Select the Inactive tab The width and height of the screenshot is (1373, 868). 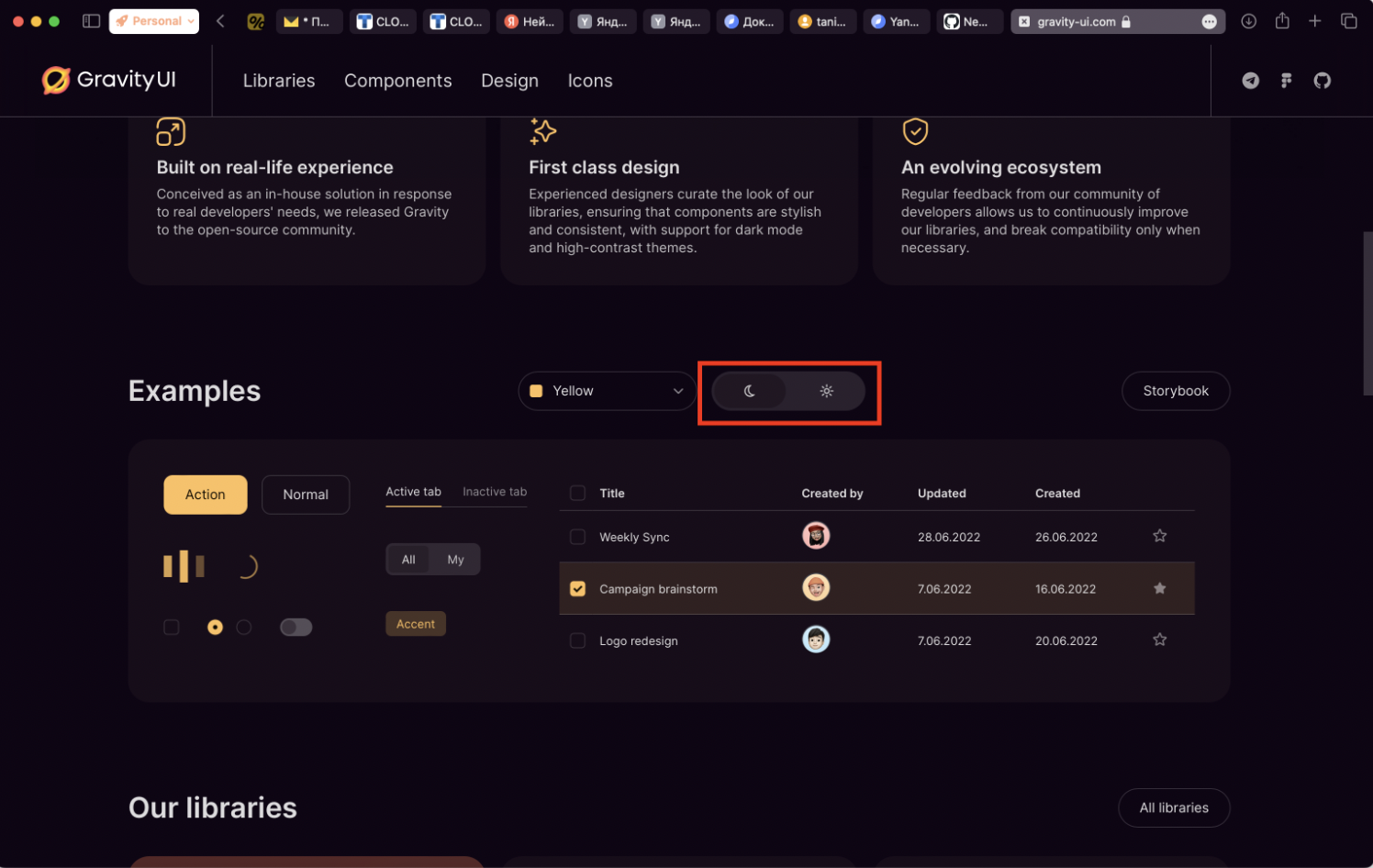coord(494,492)
